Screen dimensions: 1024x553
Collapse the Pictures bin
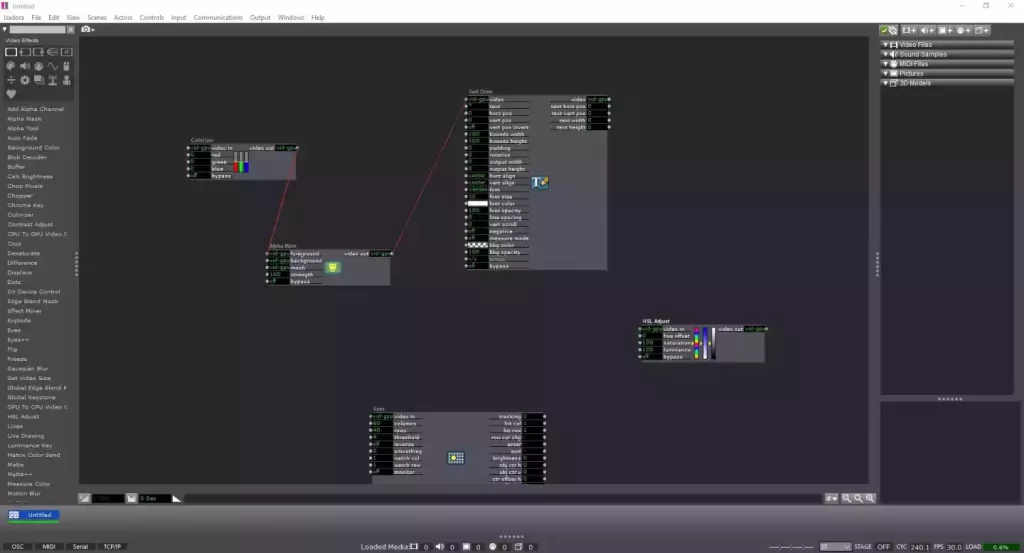886,74
